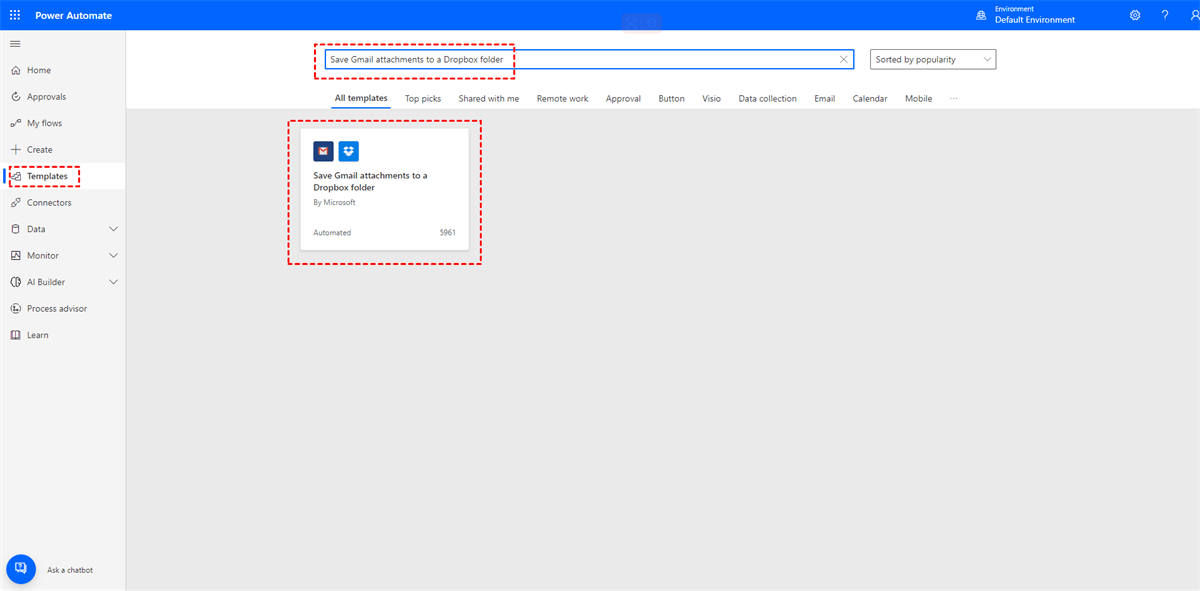Click the environment icon in header
This screenshot has height=591, width=1200.
click(980, 16)
